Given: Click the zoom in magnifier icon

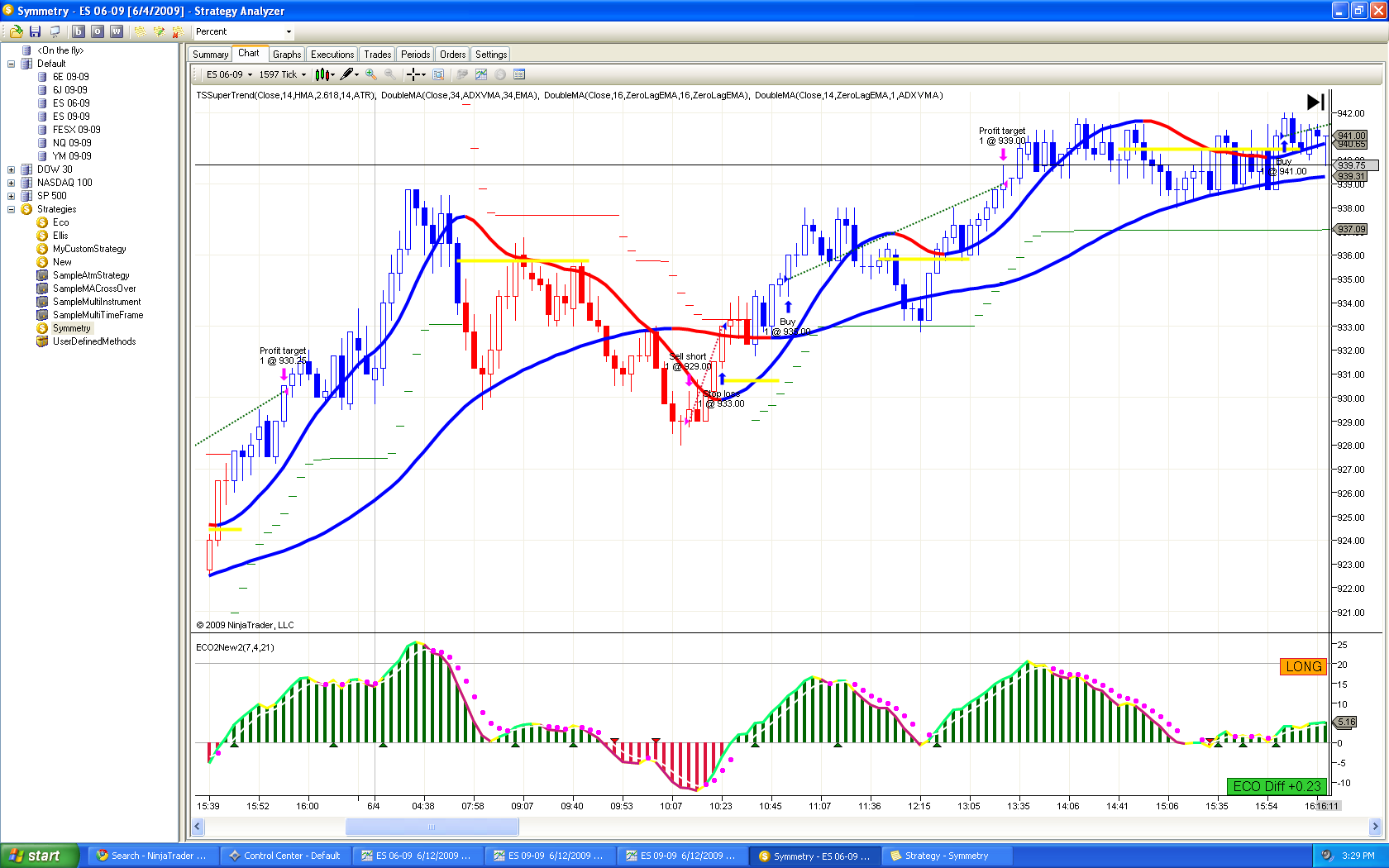Looking at the screenshot, I should [x=371, y=74].
